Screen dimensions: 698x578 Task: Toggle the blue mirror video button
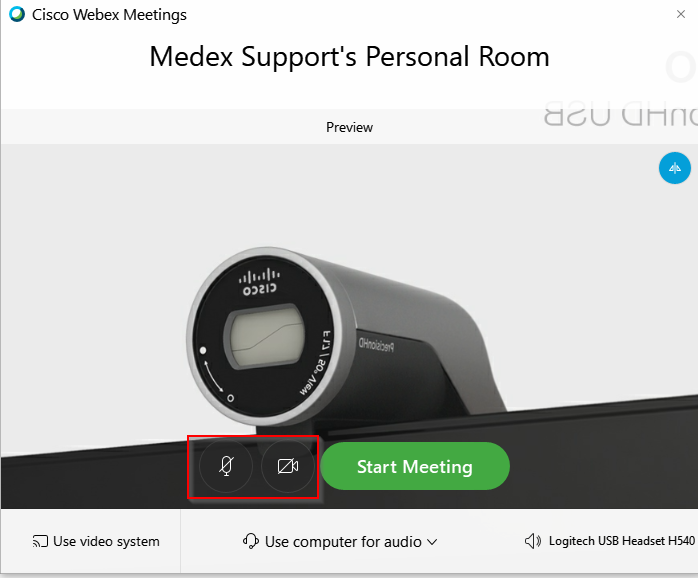[x=674, y=168]
